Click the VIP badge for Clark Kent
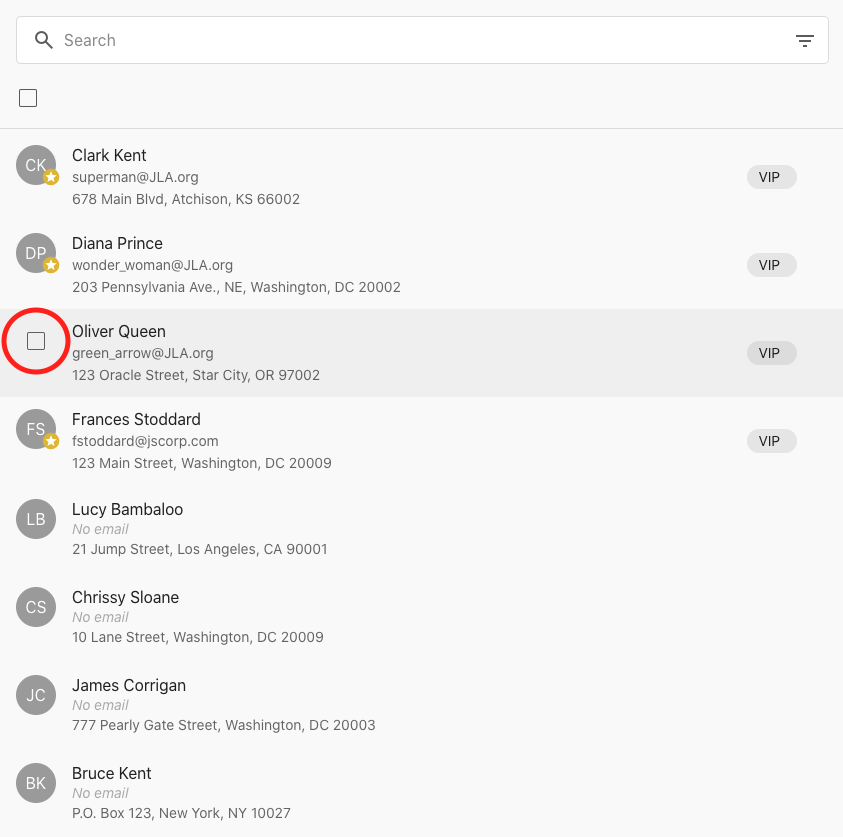 770,177
